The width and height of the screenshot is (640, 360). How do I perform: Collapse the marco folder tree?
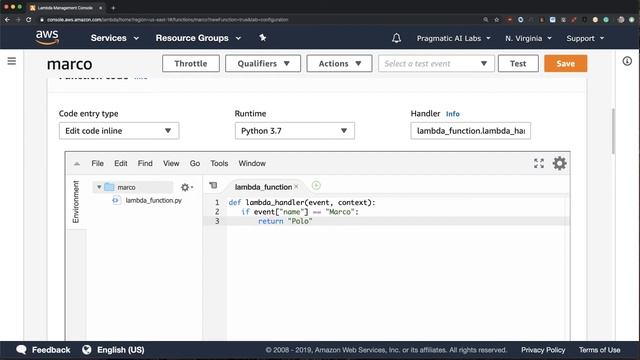click(99, 187)
